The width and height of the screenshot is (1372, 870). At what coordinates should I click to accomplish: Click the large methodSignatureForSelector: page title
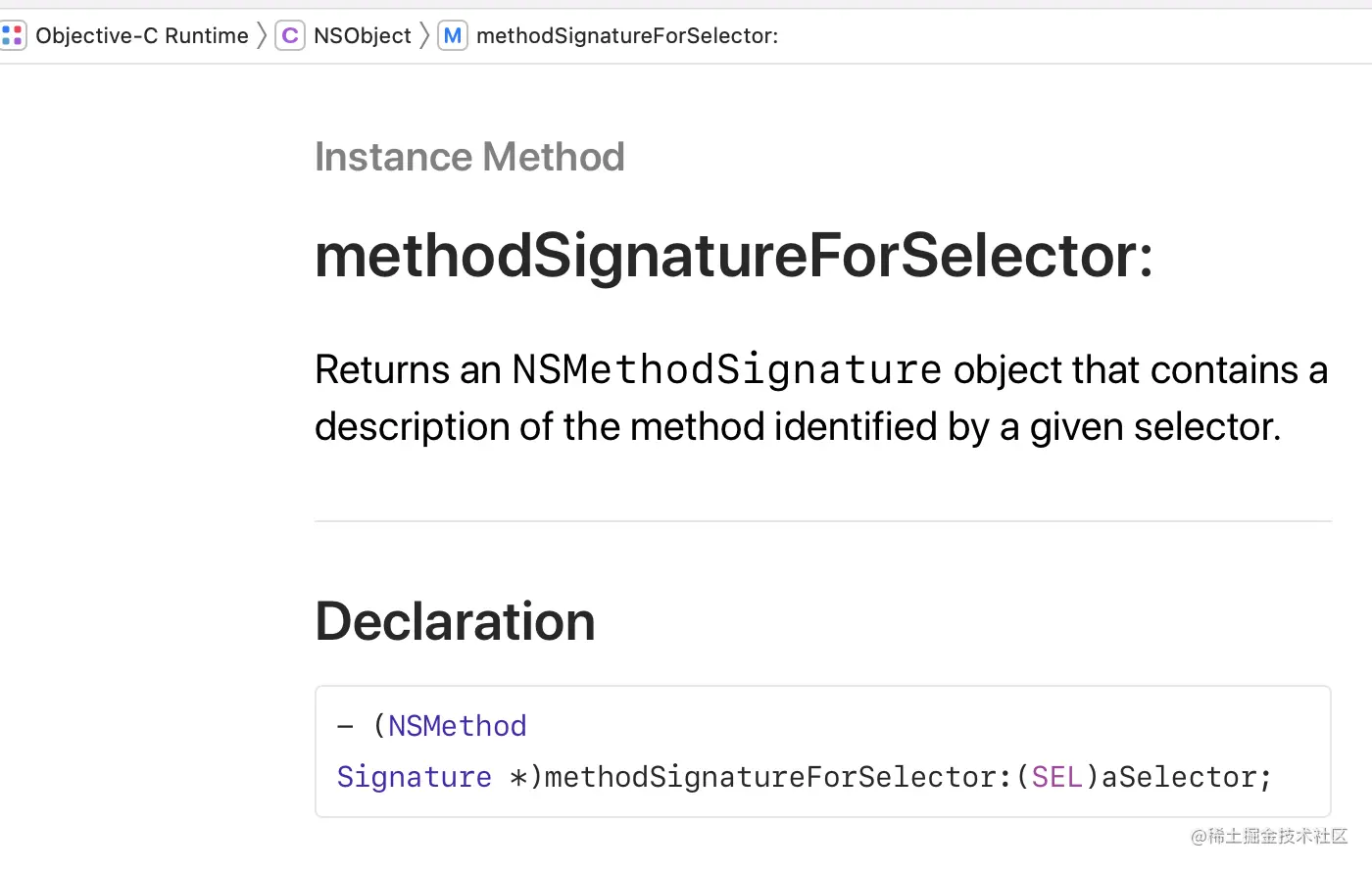pos(734,256)
